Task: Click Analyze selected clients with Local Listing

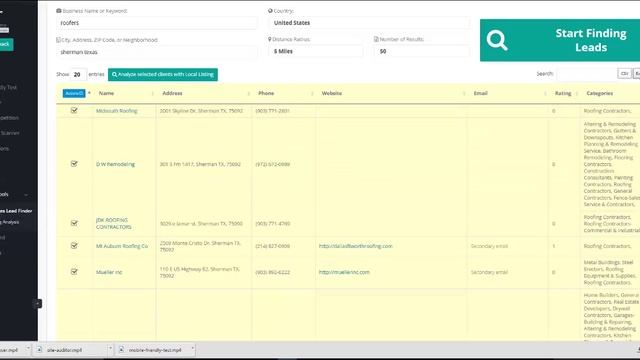Action: (163, 75)
